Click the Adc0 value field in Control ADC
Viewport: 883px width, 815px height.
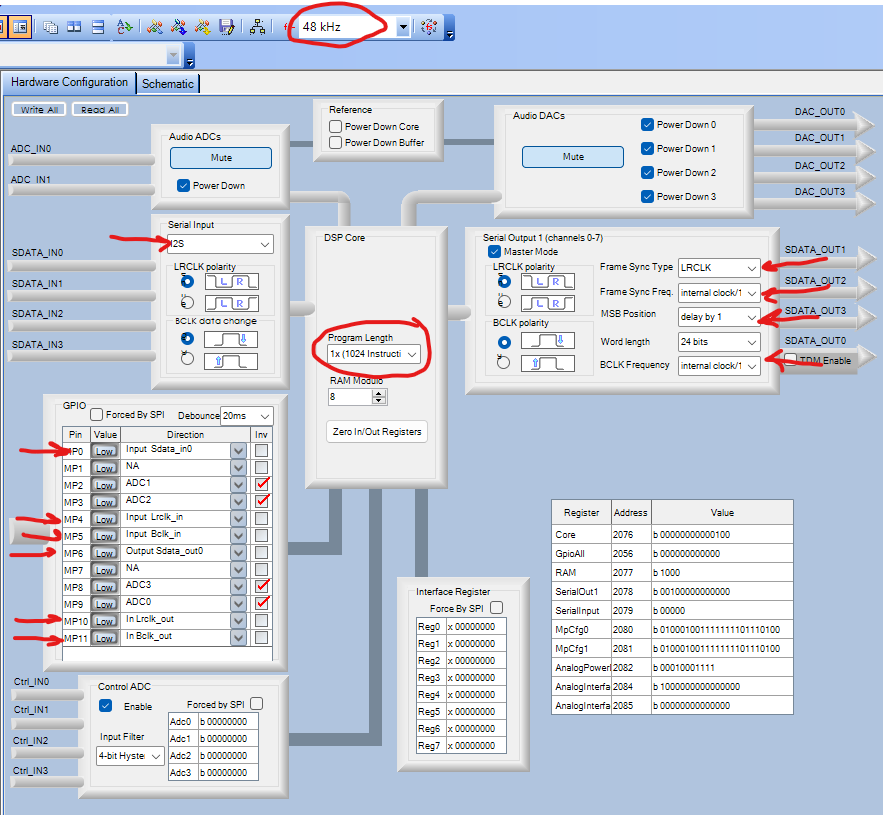pos(229,722)
